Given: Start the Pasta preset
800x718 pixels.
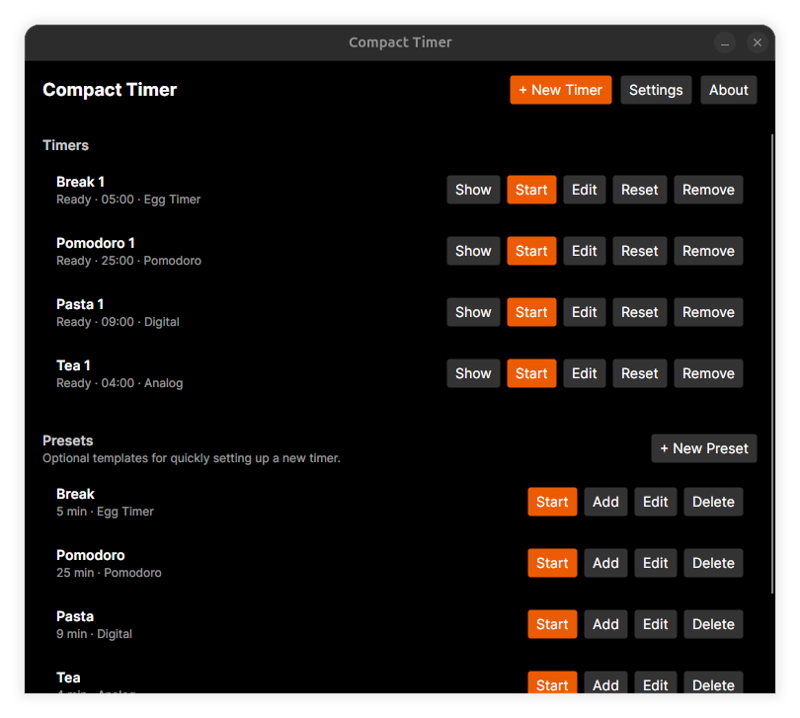Looking at the screenshot, I should pos(552,624).
